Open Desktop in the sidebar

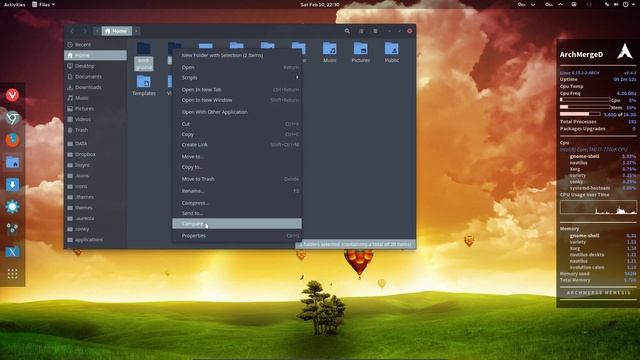point(96,66)
